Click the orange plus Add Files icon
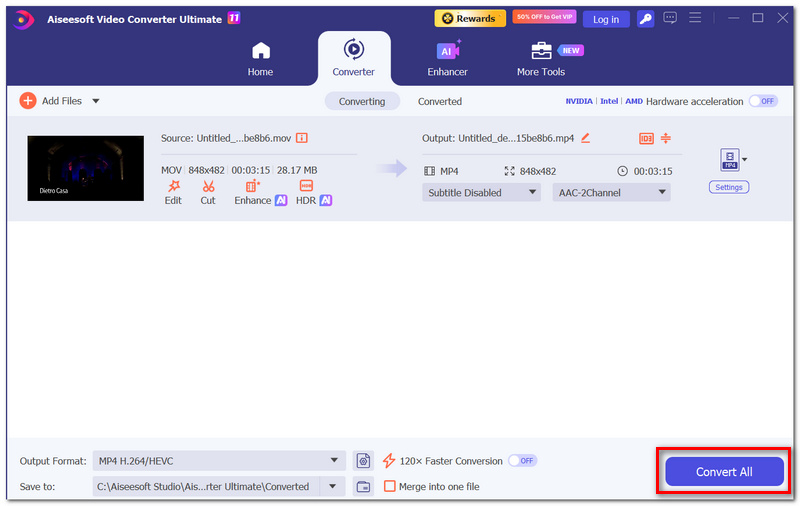This screenshot has width=800, height=506. pyautogui.click(x=28, y=100)
